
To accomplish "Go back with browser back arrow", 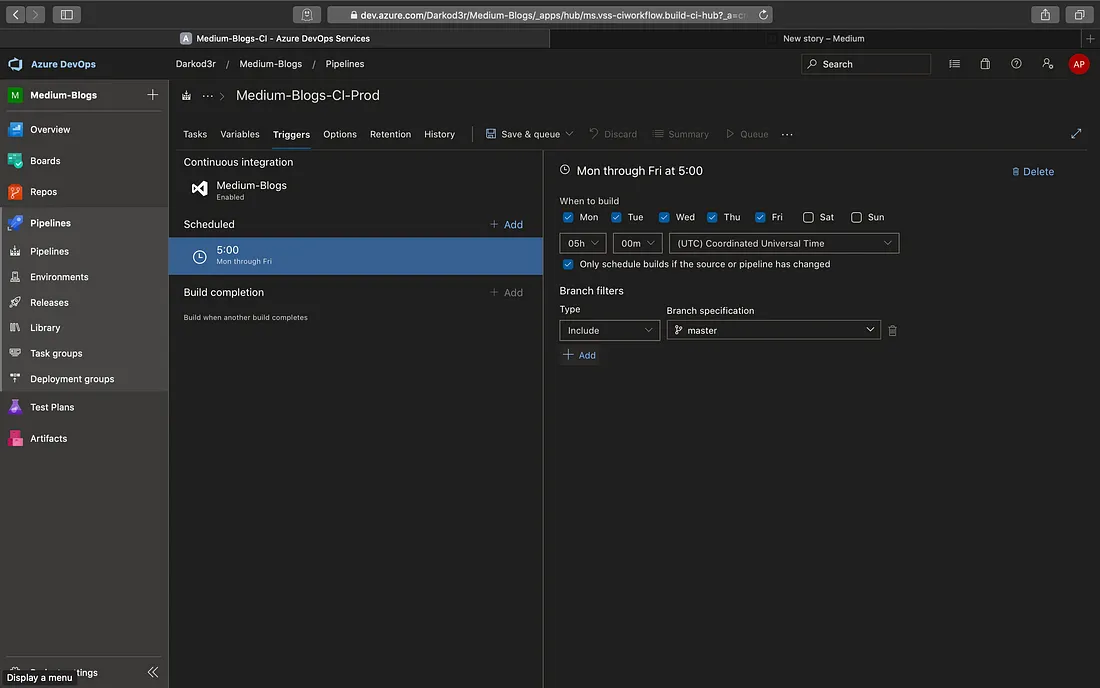I will [x=15, y=15].
